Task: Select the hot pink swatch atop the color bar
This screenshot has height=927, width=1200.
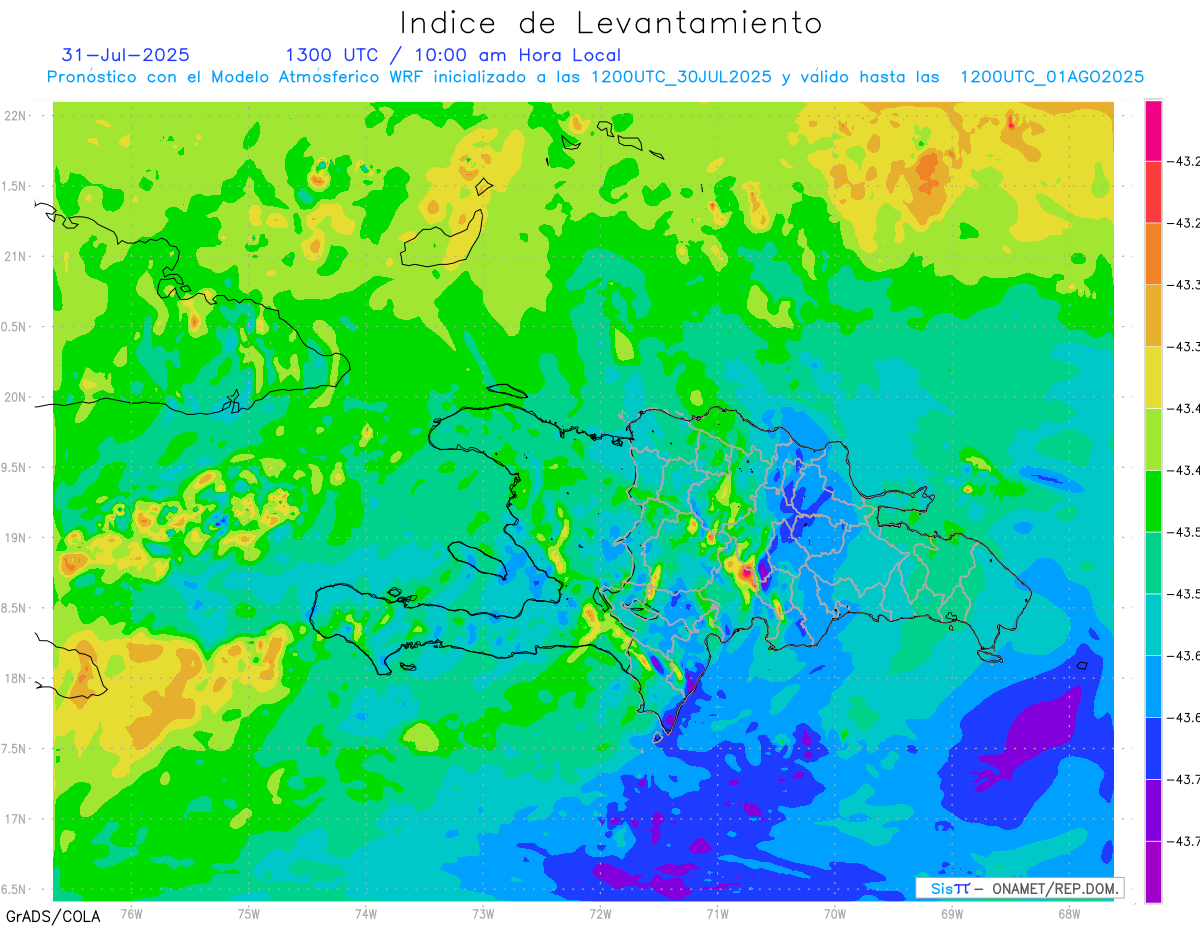Action: (x=1153, y=130)
